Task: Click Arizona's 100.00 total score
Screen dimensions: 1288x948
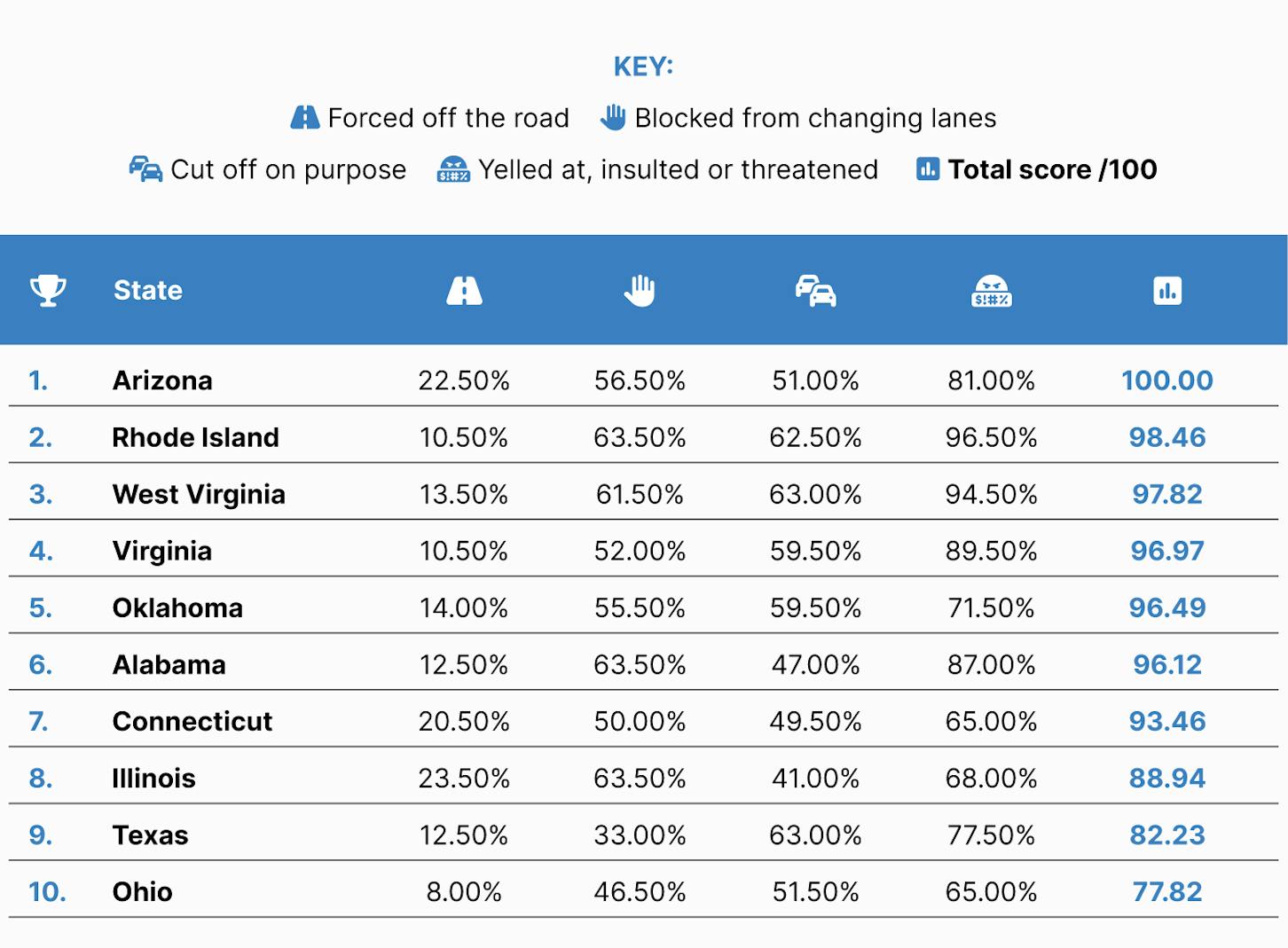Action: (x=1167, y=380)
